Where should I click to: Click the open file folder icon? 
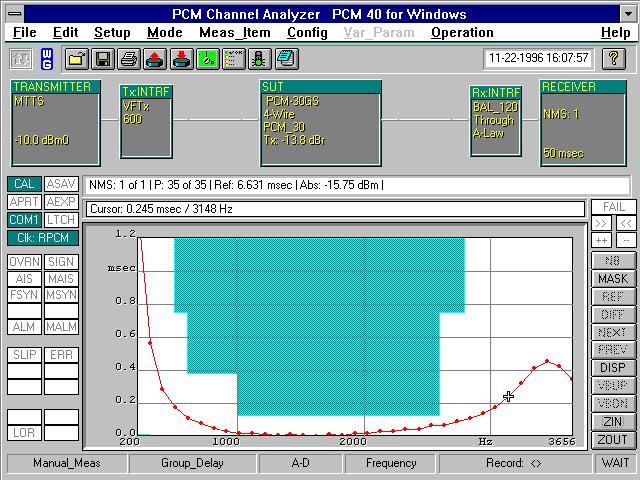coord(76,58)
